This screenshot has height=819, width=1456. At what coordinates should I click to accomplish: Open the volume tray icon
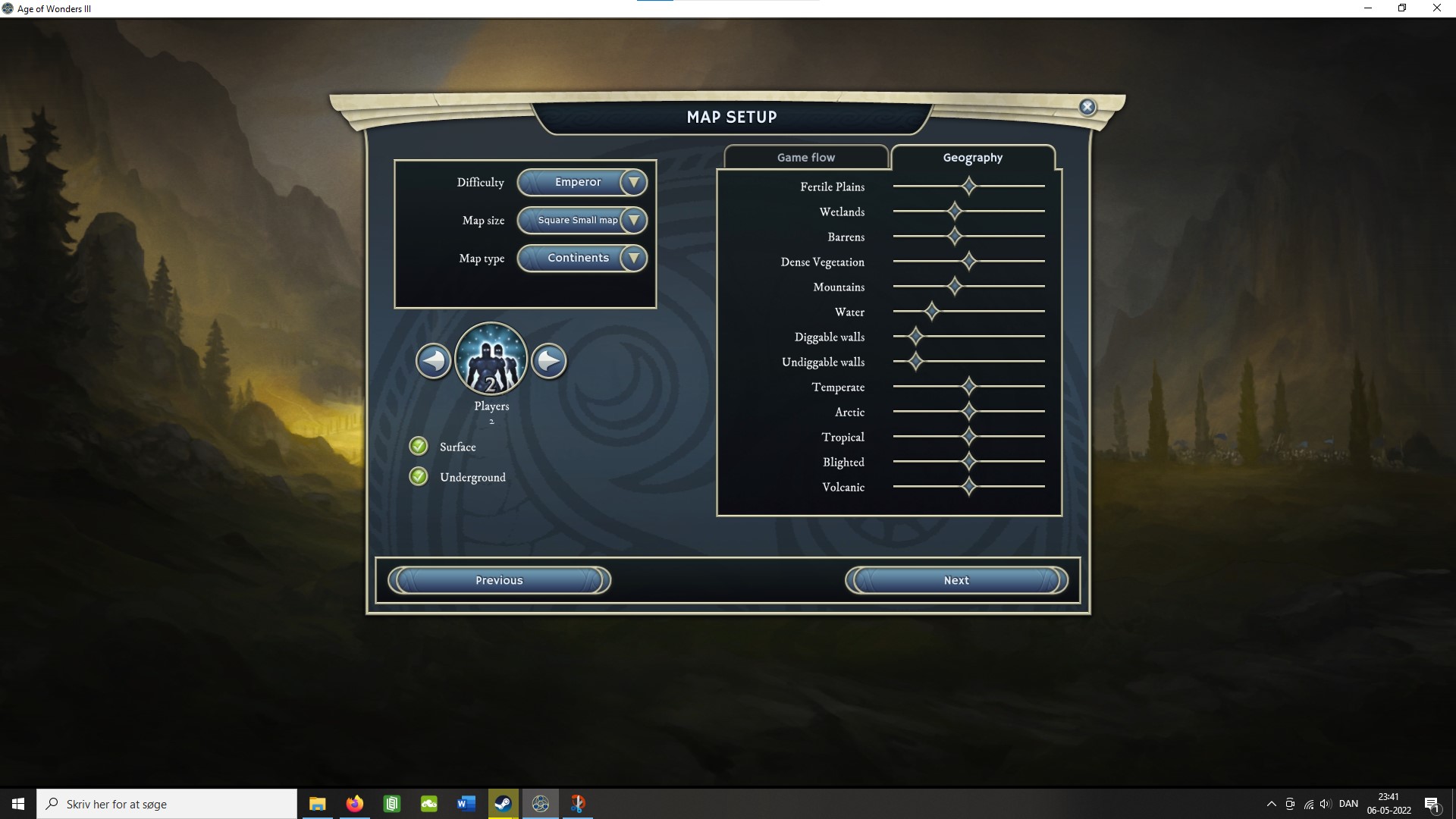(x=1326, y=804)
